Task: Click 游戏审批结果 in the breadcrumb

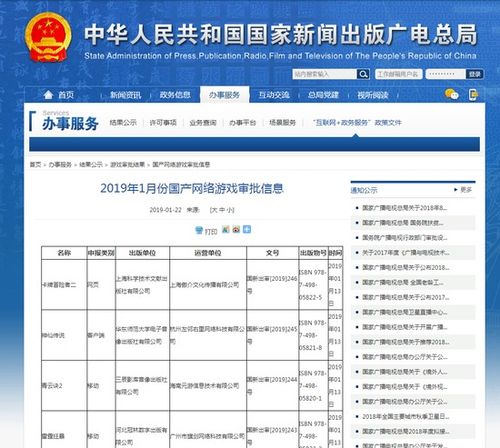Action: (127, 165)
